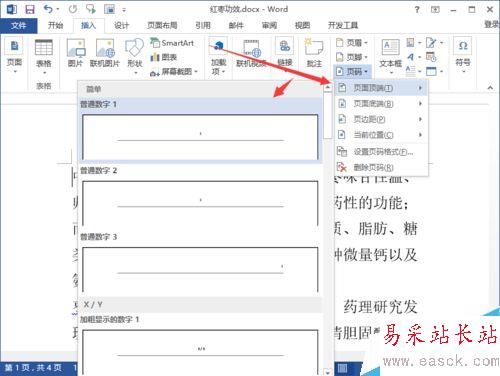
Task: Undo the last action
Action: (x=49, y=9)
